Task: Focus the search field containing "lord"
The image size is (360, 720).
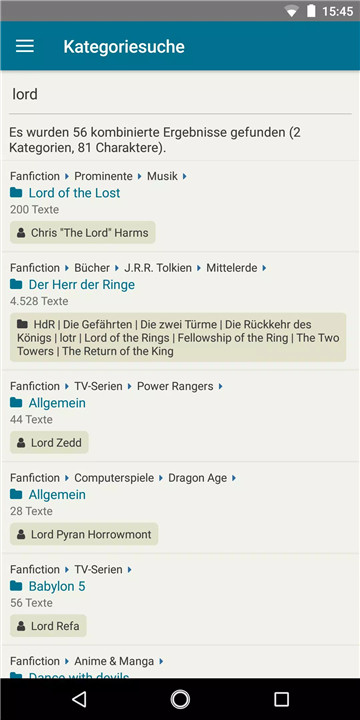Action: click(180, 95)
